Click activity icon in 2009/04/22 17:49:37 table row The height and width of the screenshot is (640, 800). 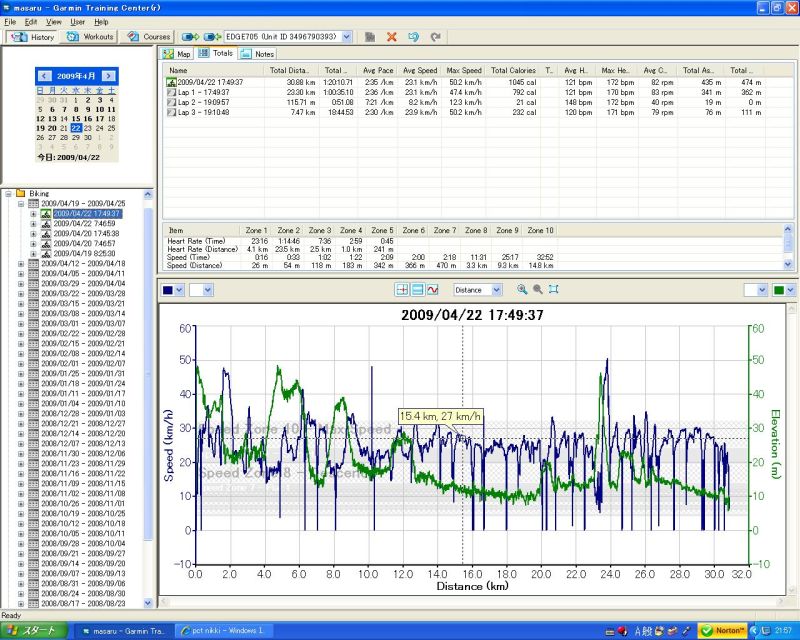(171, 82)
